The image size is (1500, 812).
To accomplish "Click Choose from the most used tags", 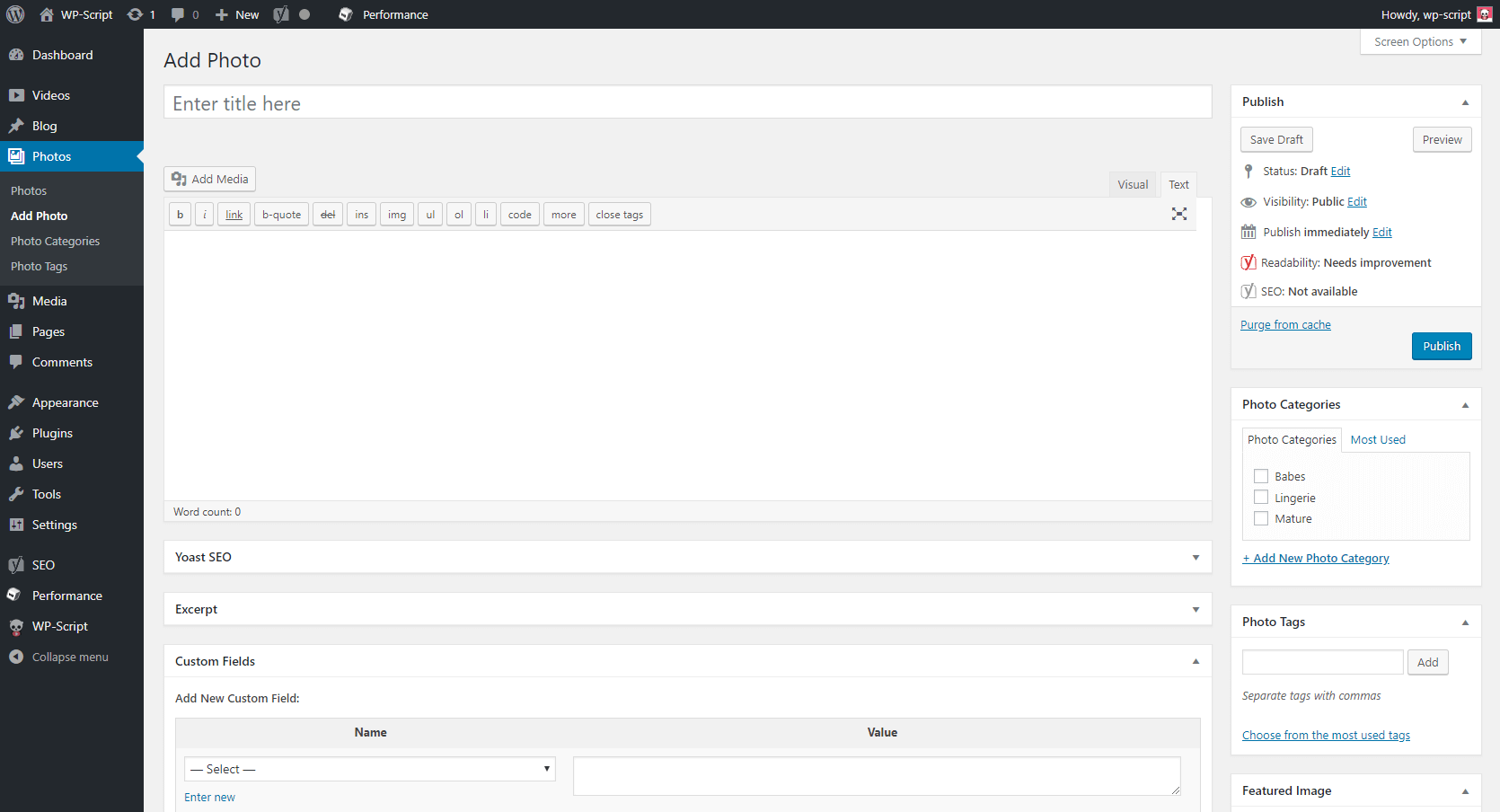I will tap(1326, 735).
